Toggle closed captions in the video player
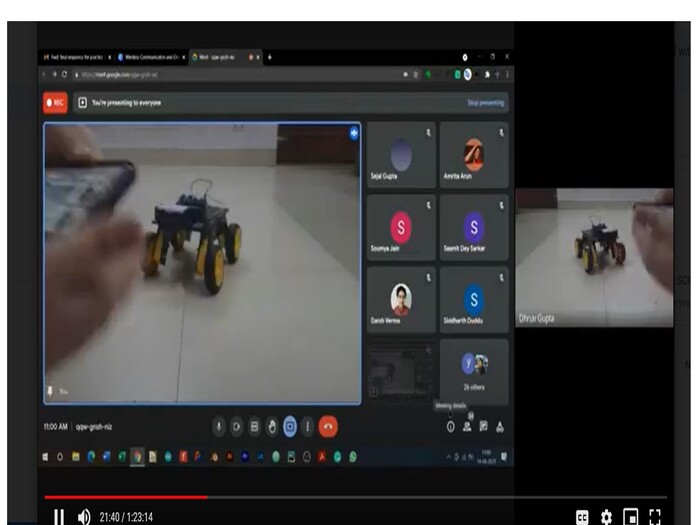The height and width of the screenshot is (525, 700). tap(582, 517)
